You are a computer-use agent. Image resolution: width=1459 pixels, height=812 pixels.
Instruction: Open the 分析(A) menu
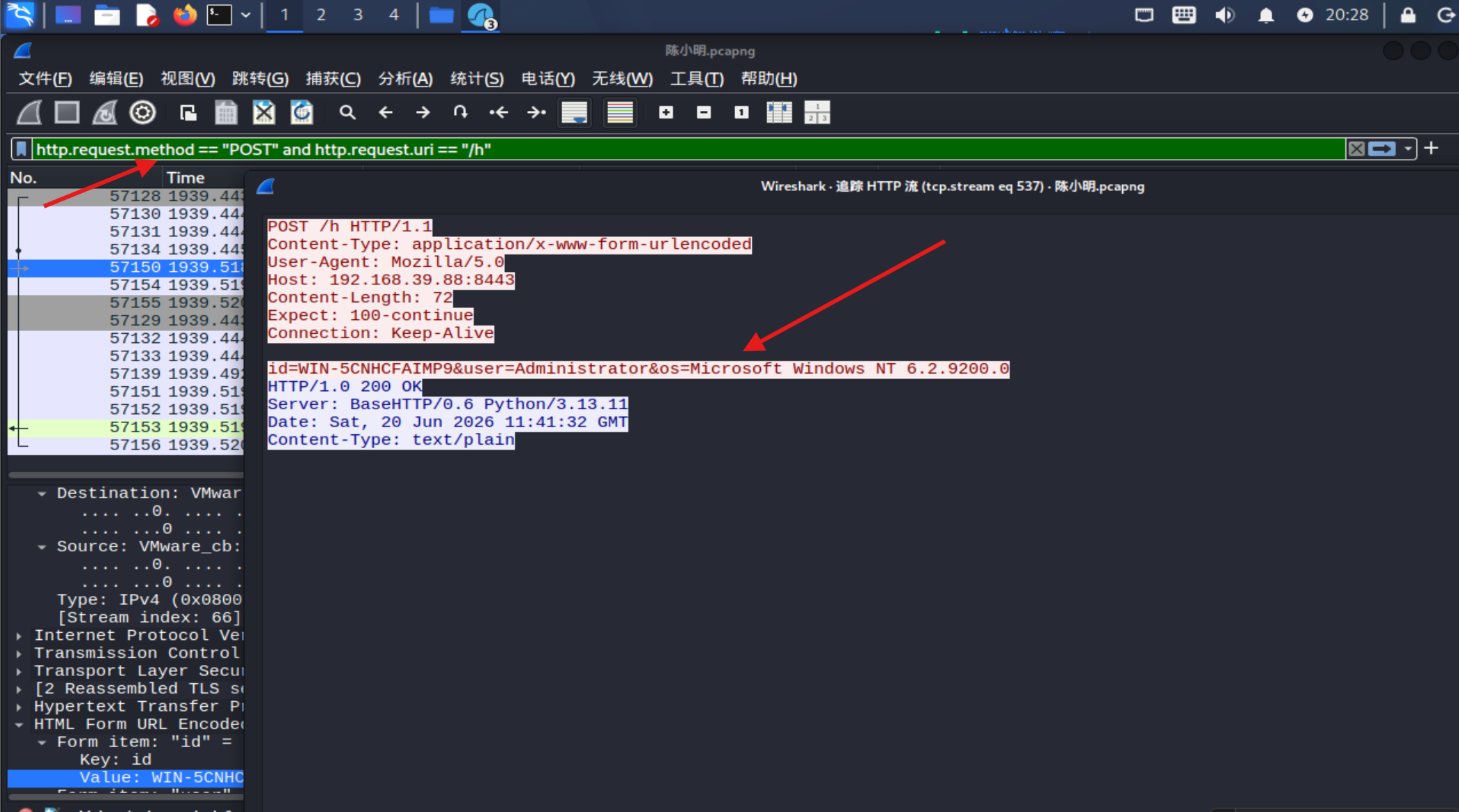[x=405, y=79]
